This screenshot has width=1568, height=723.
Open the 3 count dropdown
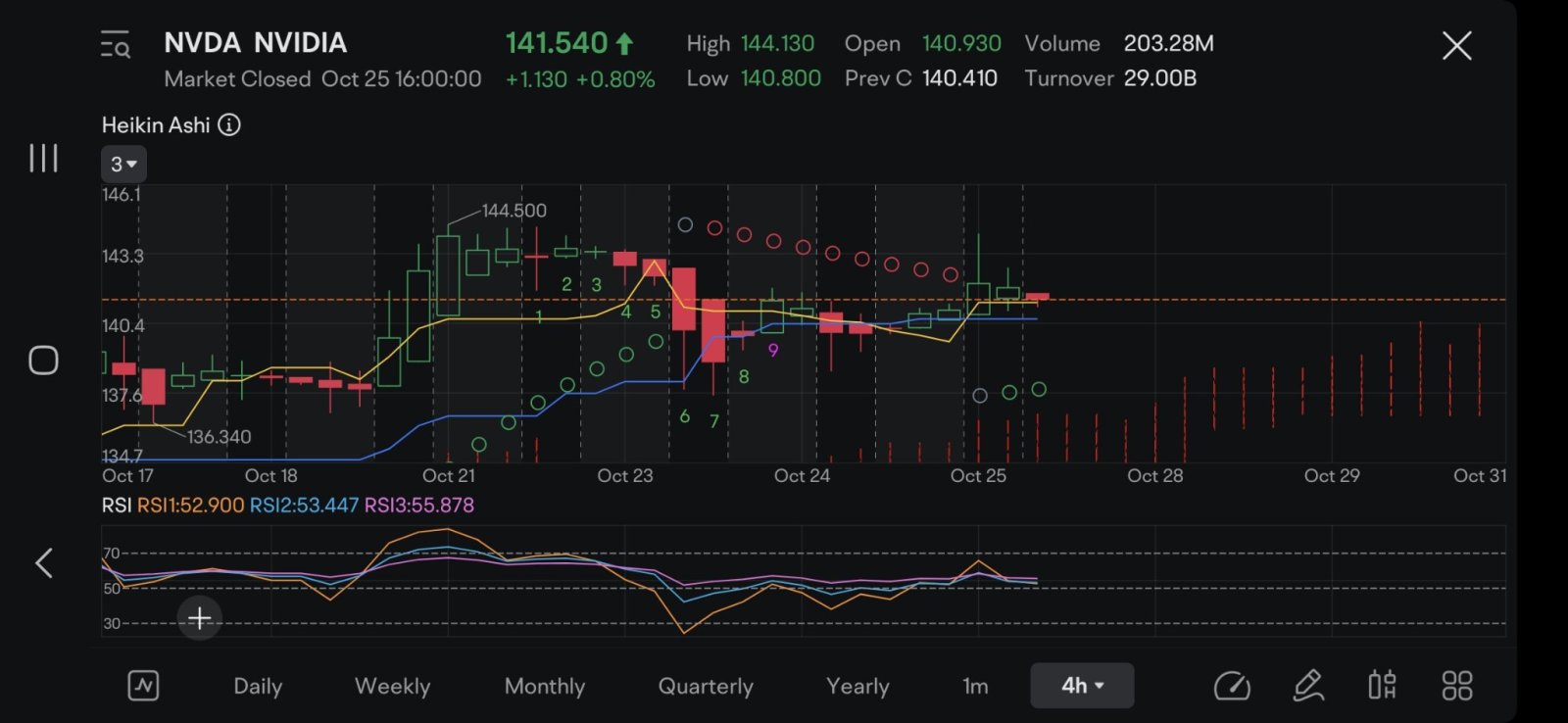click(123, 164)
